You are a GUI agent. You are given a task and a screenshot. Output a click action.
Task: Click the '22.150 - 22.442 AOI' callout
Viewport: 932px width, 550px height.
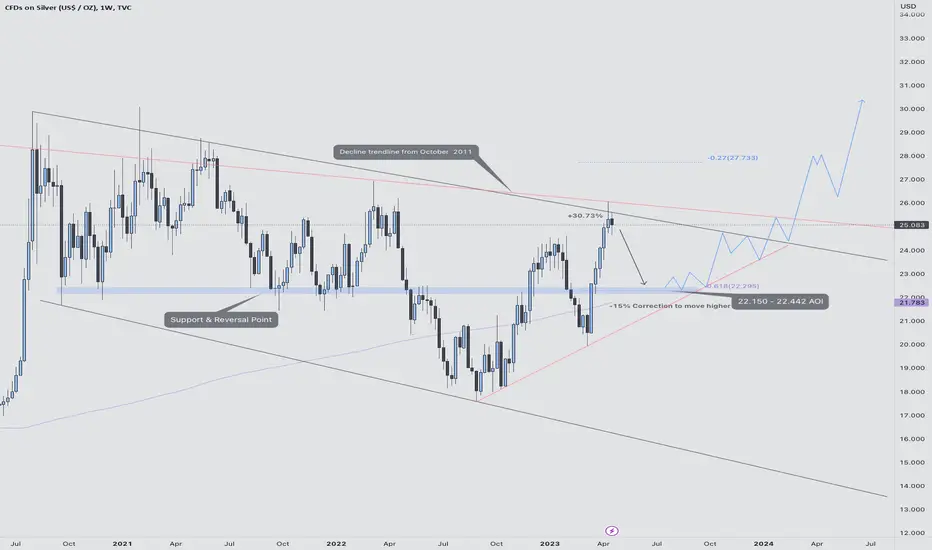780,301
